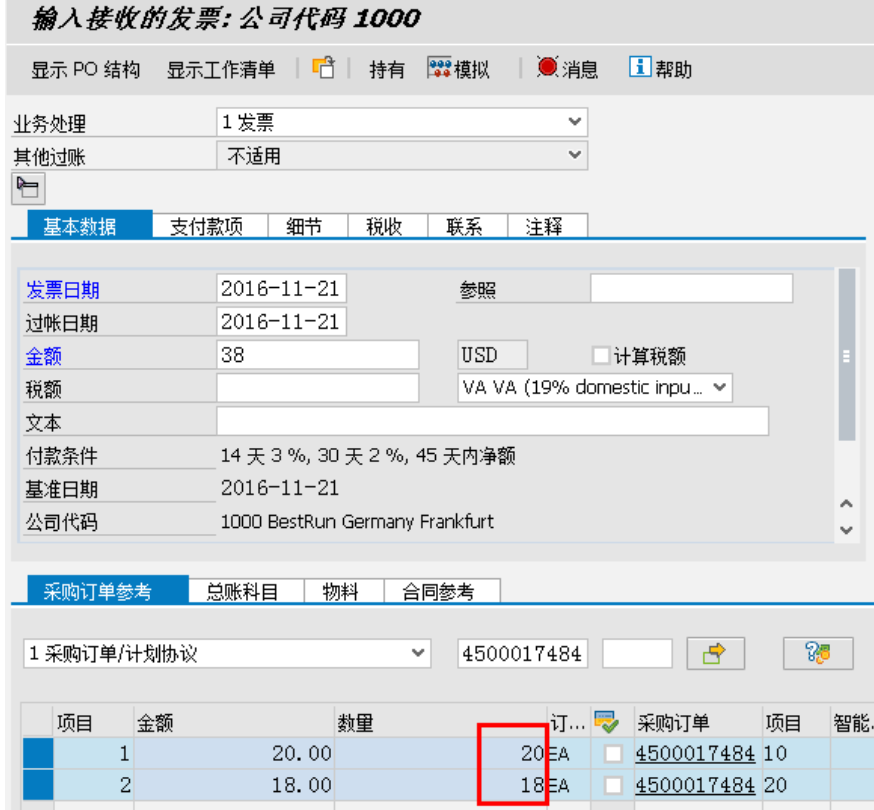Click the header panel scroll down arrow
Screen dimensions: 874x810
pos(846,530)
